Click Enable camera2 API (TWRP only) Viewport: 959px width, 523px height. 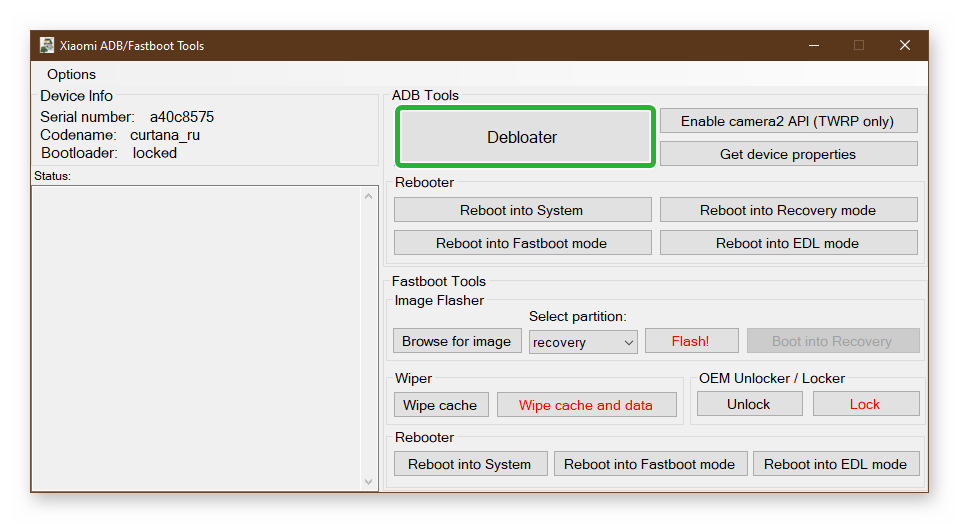[x=787, y=121]
